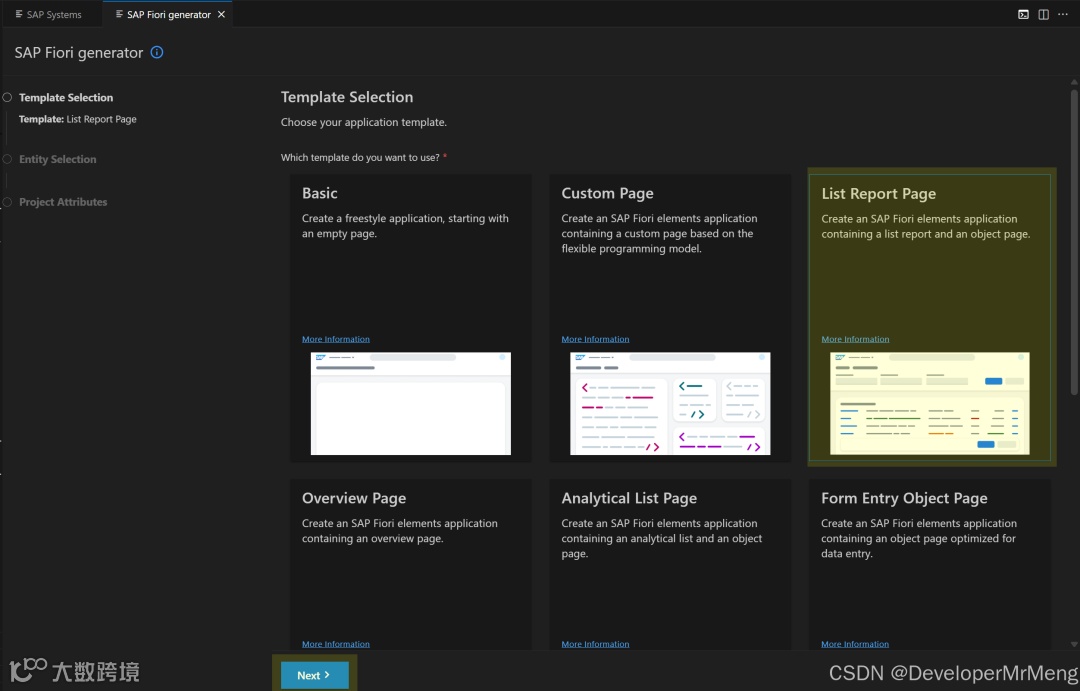Viewport: 1080px width, 691px height.
Task: Select the Basic template card
Action: (x=411, y=318)
